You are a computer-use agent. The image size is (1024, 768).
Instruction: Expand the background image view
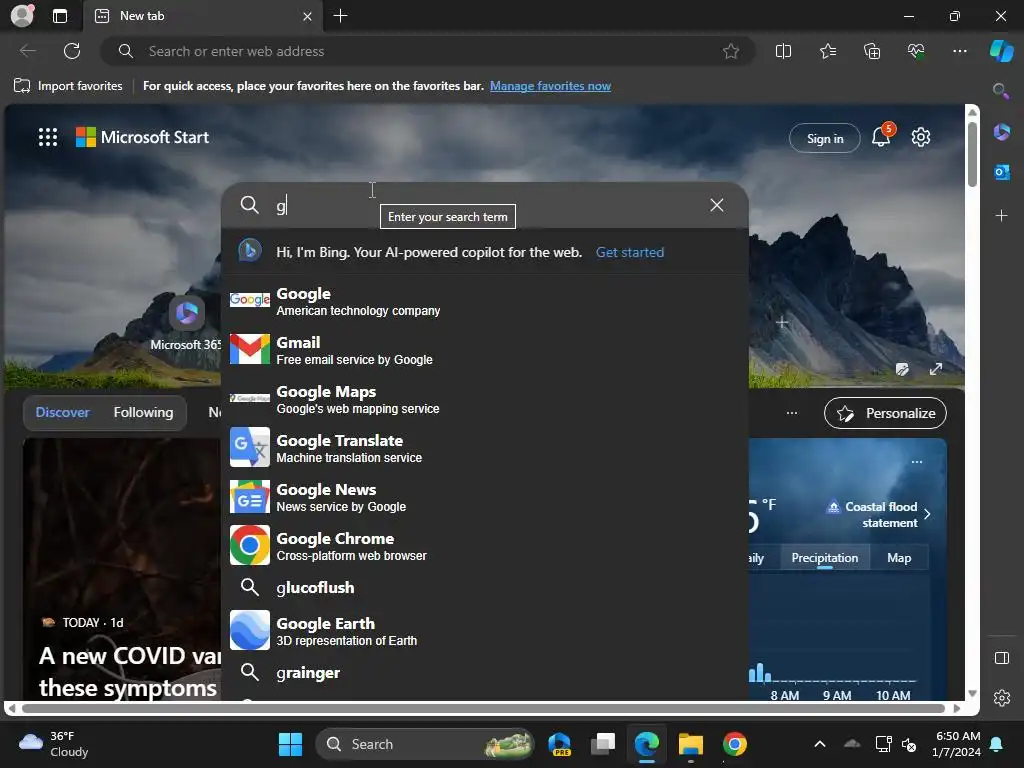click(x=936, y=369)
